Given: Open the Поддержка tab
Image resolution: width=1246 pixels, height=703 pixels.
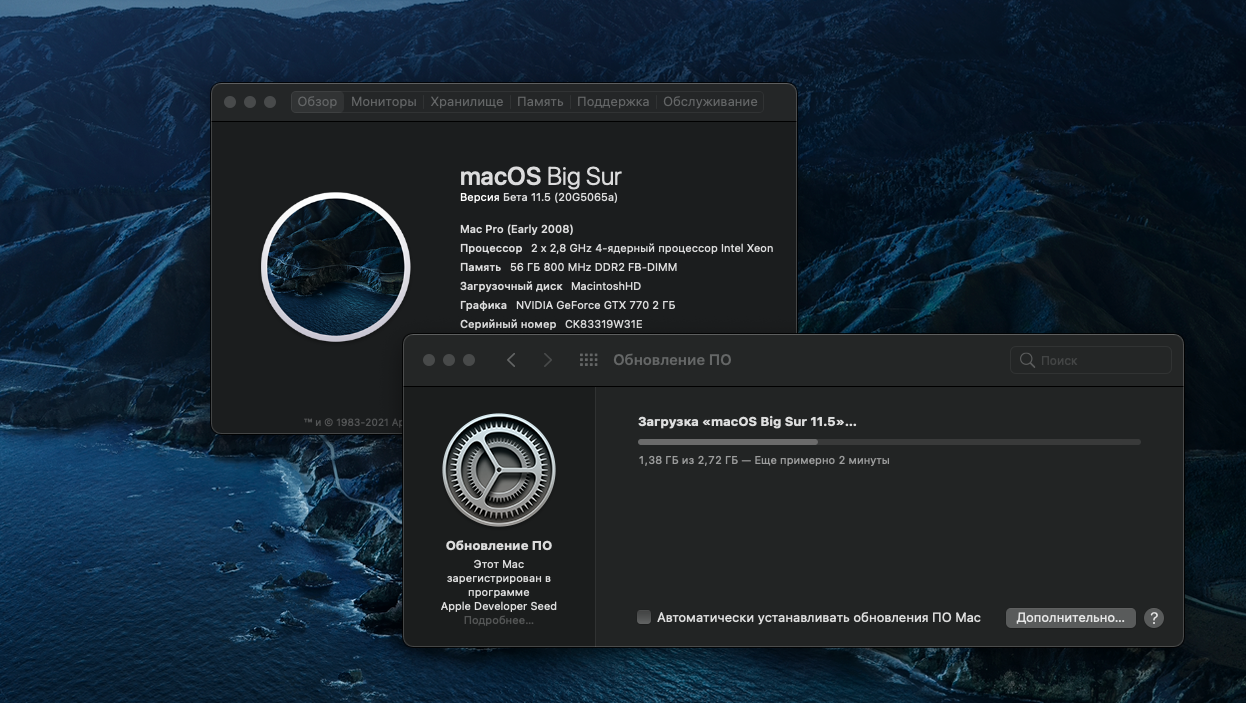Looking at the screenshot, I should (x=613, y=102).
